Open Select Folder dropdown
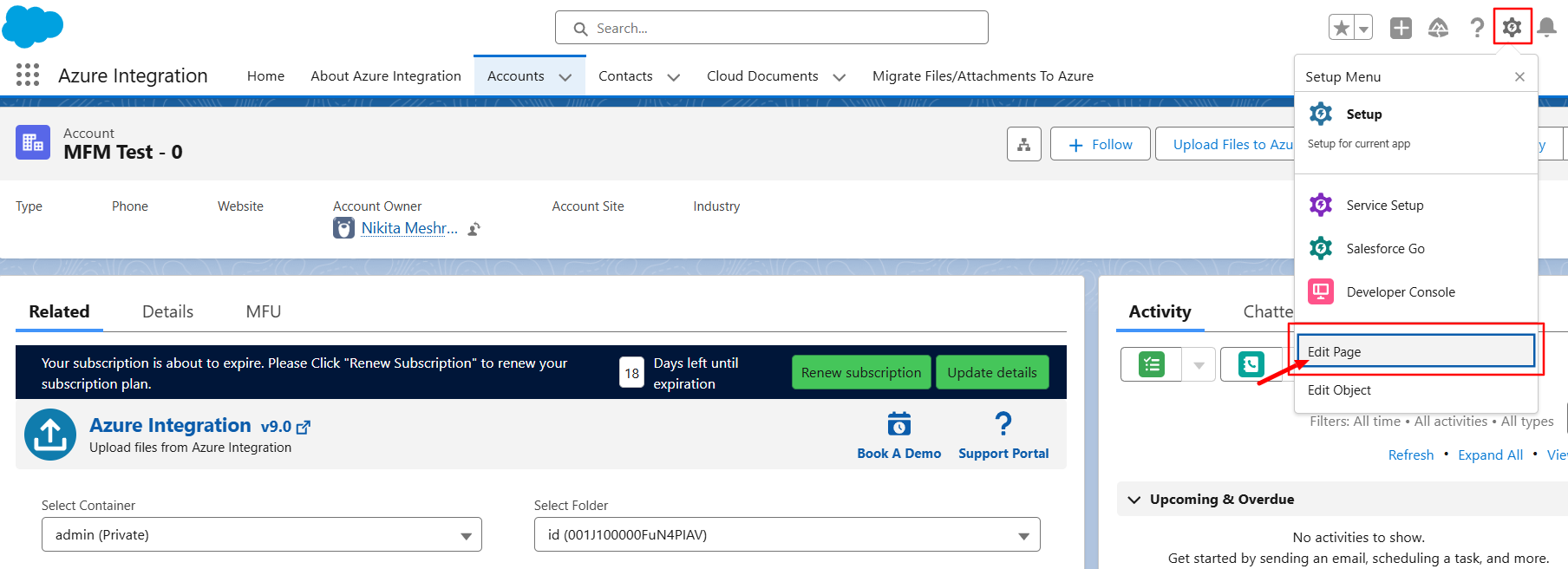Screen dimensions: 1568x569 tap(787, 534)
